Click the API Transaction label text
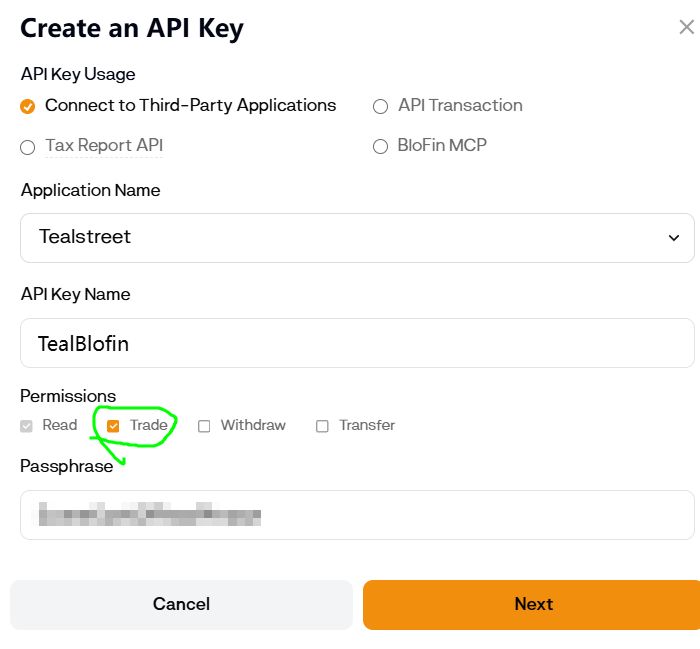Screen dimensions: 700x649 pyautogui.click(x=460, y=105)
